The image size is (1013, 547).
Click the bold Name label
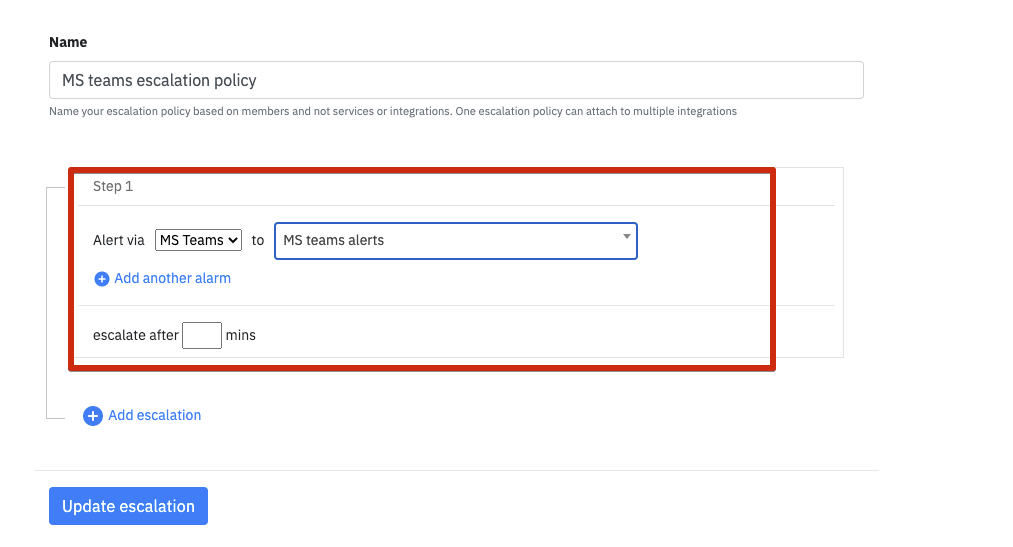pos(68,42)
